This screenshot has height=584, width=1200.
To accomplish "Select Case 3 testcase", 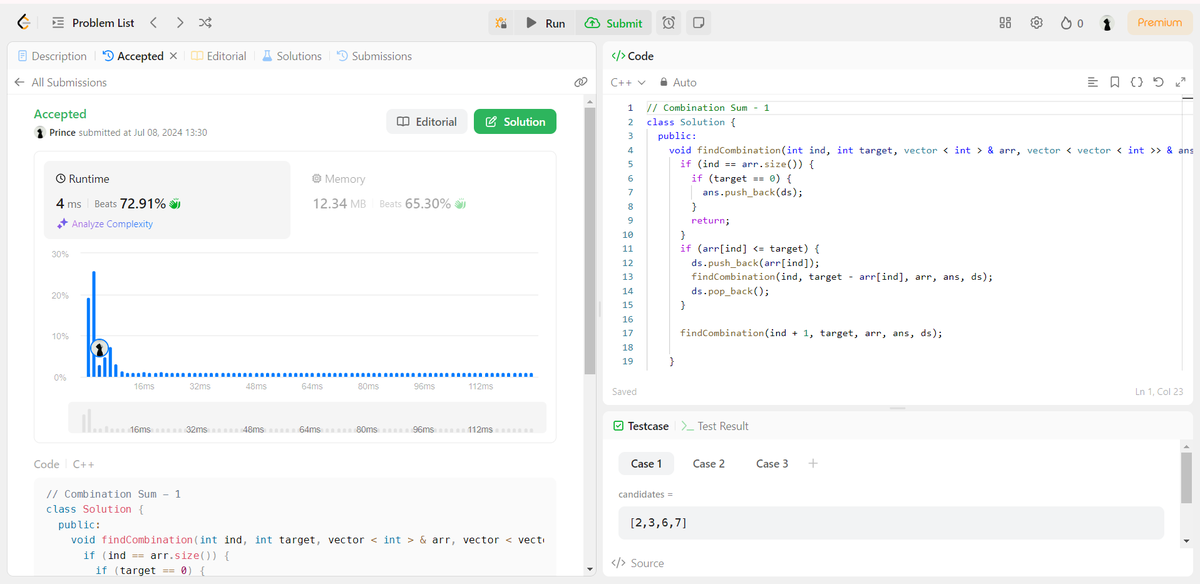I will (772, 463).
